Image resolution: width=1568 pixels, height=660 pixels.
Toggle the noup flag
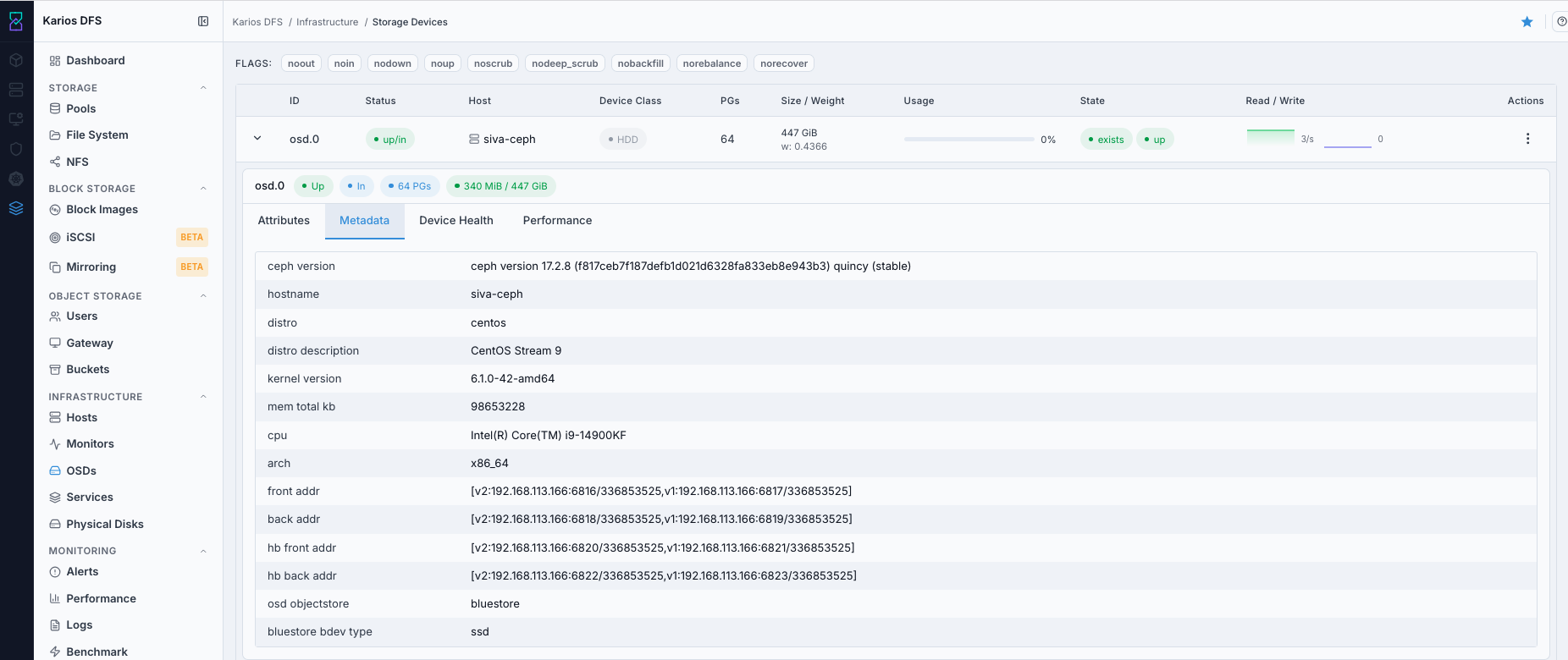[443, 63]
